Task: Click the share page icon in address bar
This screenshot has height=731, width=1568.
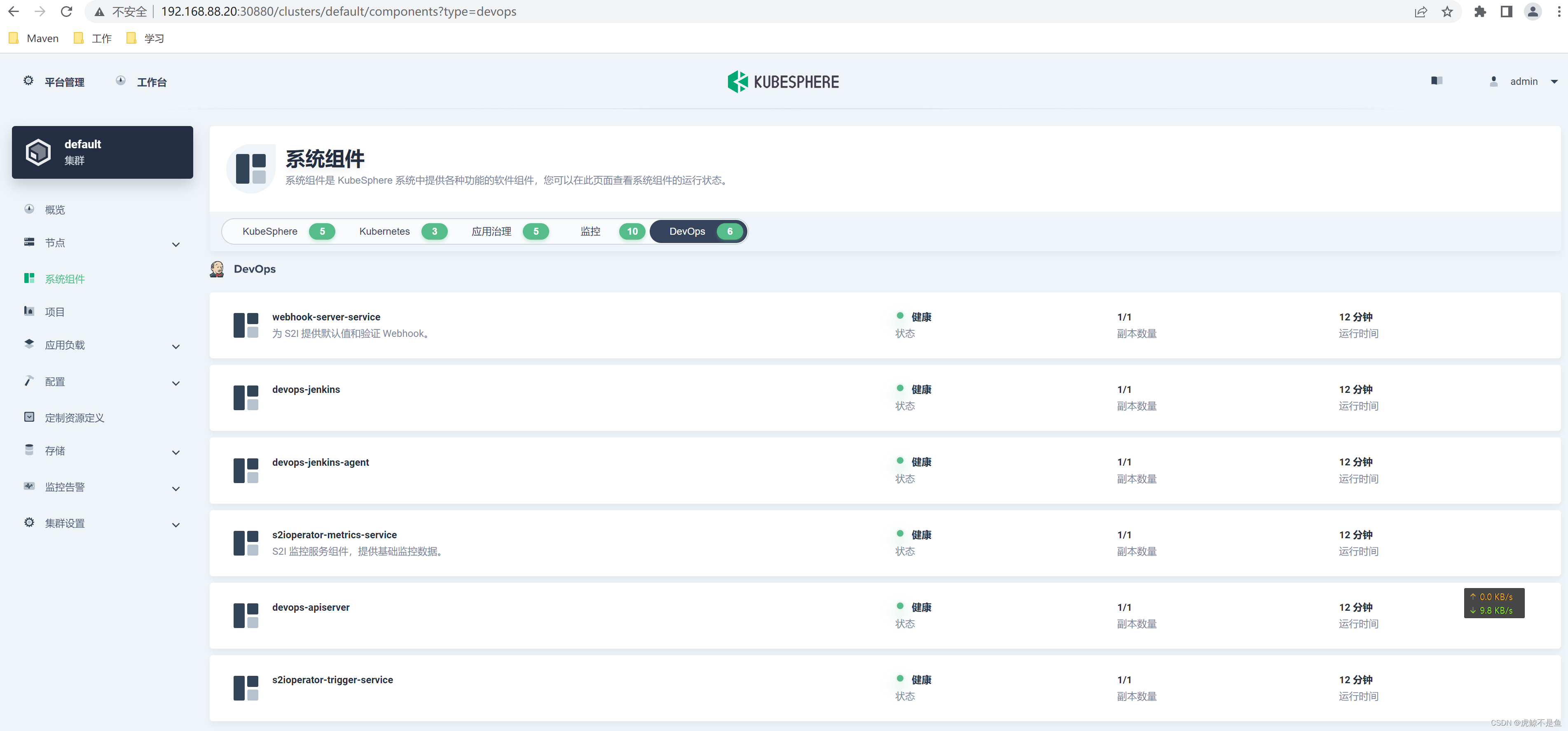Action: [1420, 12]
